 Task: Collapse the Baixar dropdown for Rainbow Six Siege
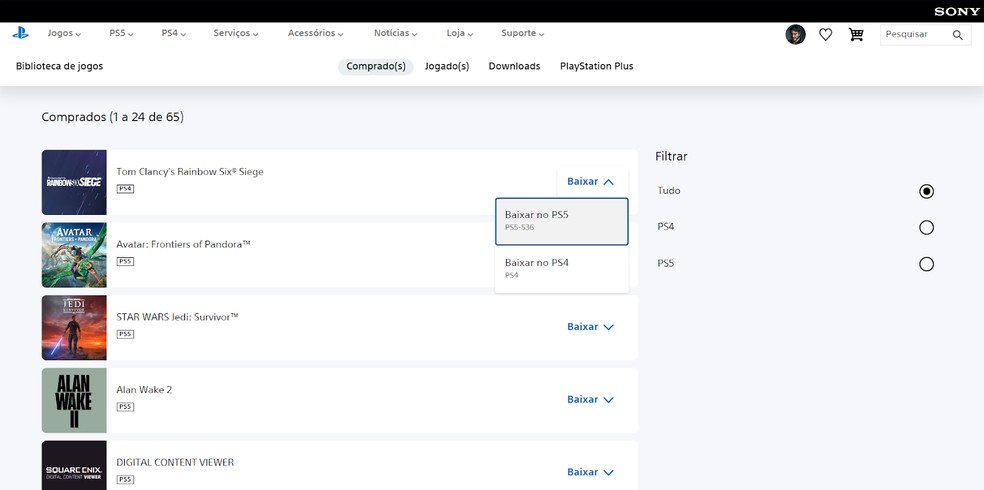coord(591,181)
